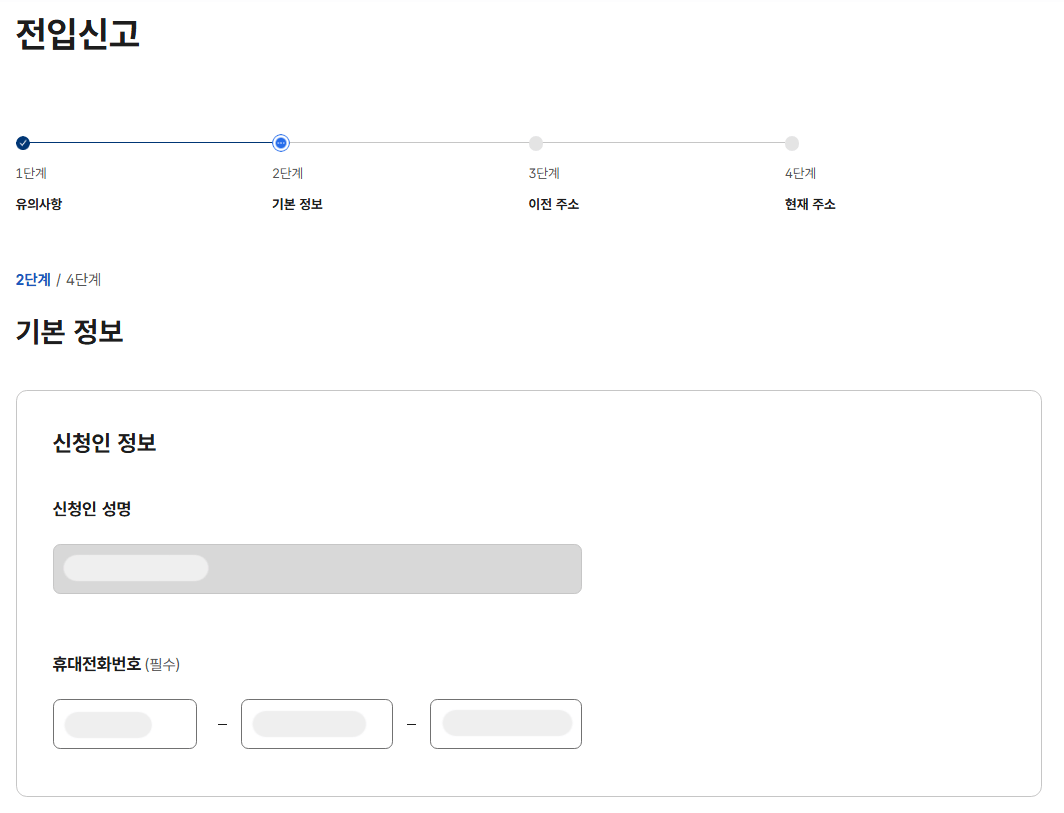Click the completed 1단계 checkmark icon
This screenshot has width=1064, height=813.
pyautogui.click(x=22, y=143)
